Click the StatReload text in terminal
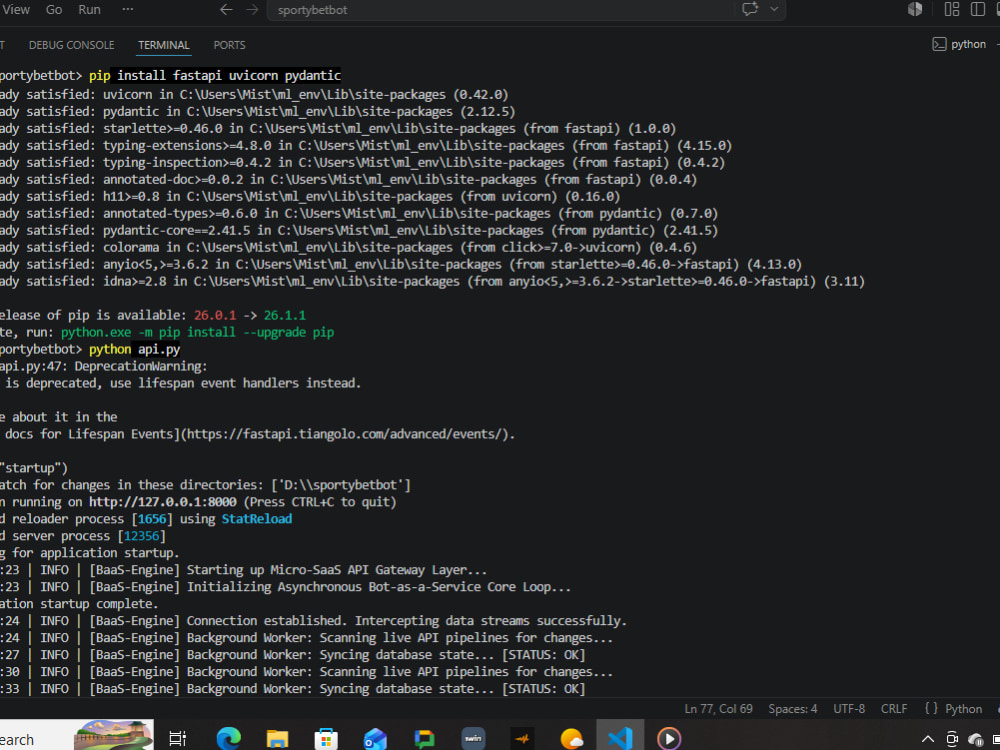 pos(257,519)
